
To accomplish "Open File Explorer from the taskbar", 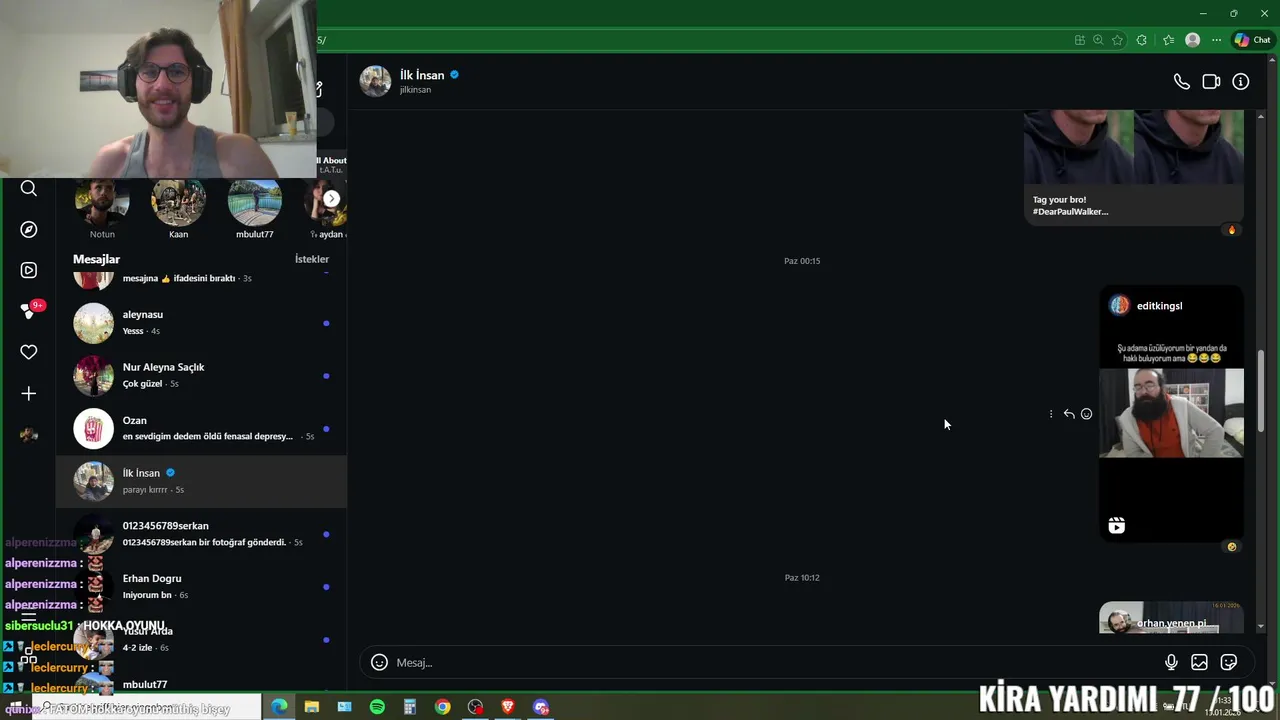I will (x=312, y=707).
